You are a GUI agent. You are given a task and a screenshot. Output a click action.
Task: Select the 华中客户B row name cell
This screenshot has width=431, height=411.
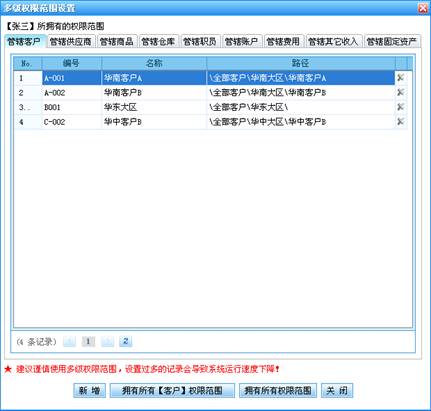[154, 122]
